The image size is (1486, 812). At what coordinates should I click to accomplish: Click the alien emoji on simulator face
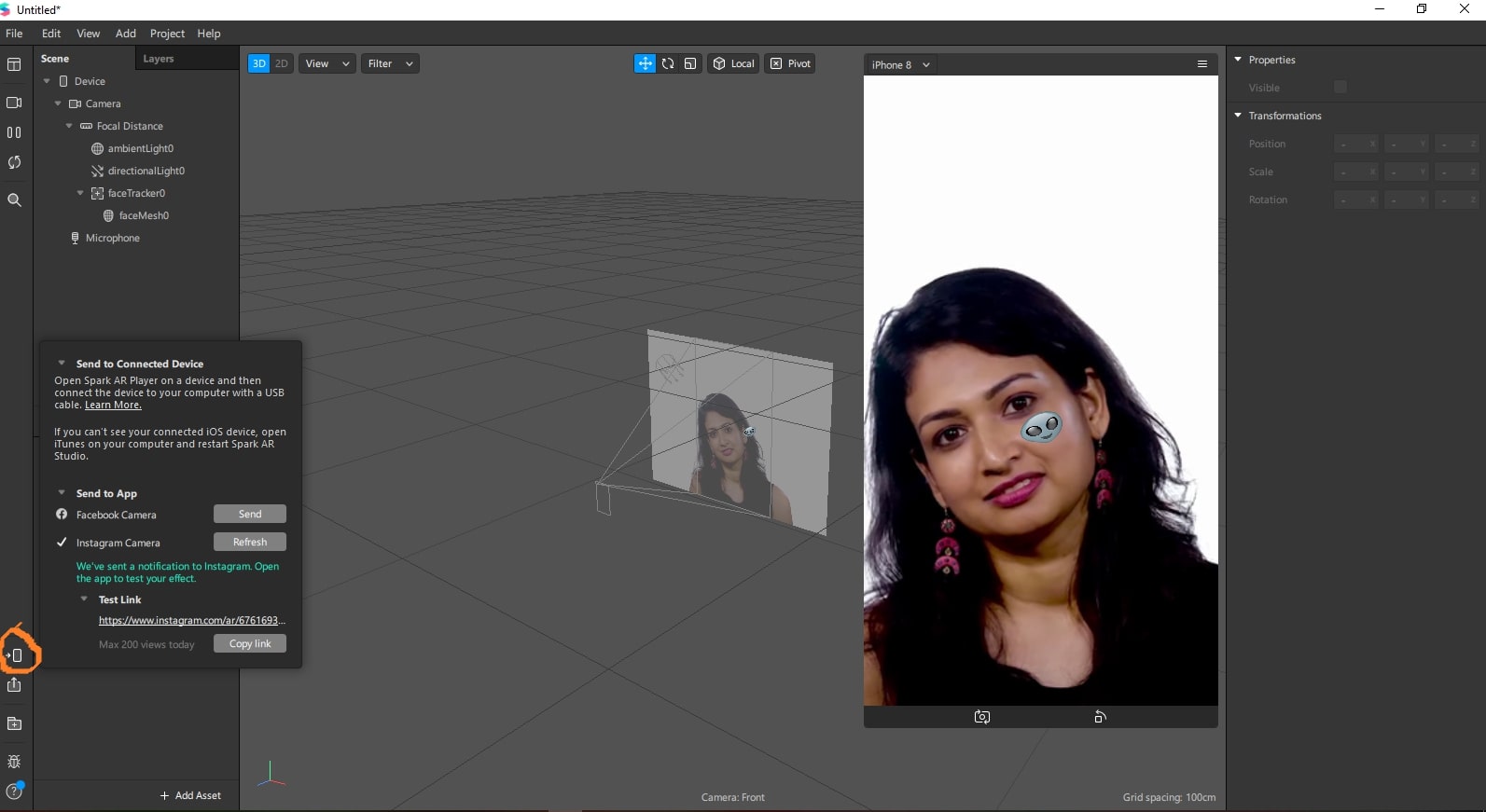1041,428
